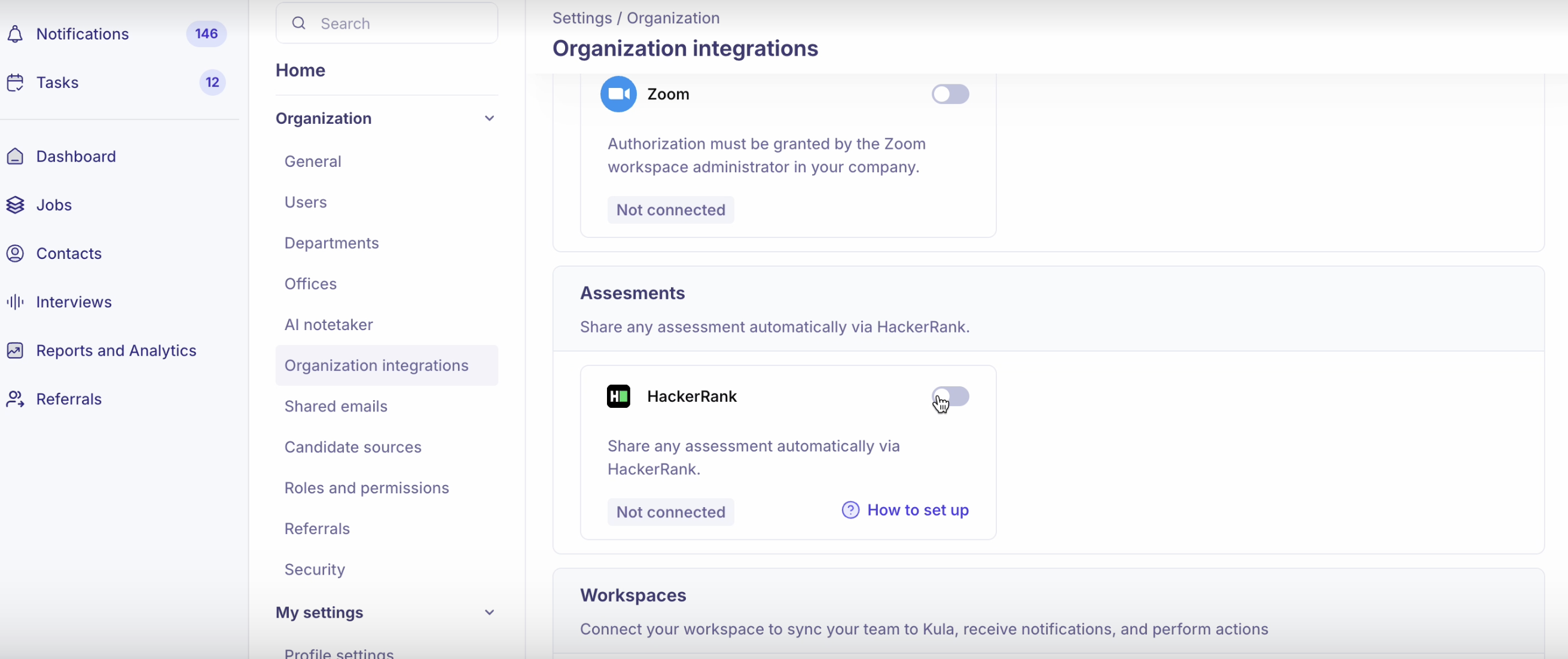Enable the Zoom integration toggle
The height and width of the screenshot is (659, 1568).
(950, 94)
